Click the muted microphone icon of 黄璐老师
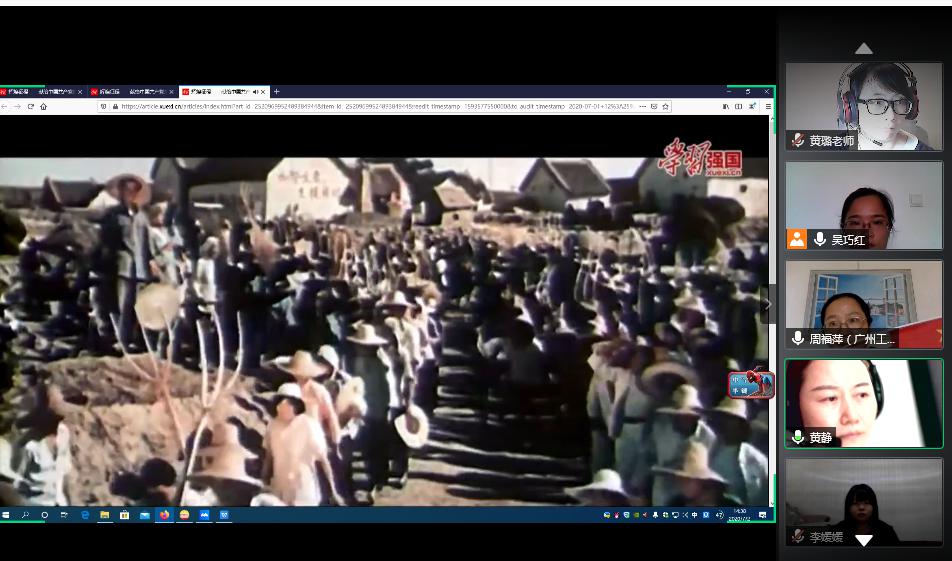952x561 pixels. (798, 141)
